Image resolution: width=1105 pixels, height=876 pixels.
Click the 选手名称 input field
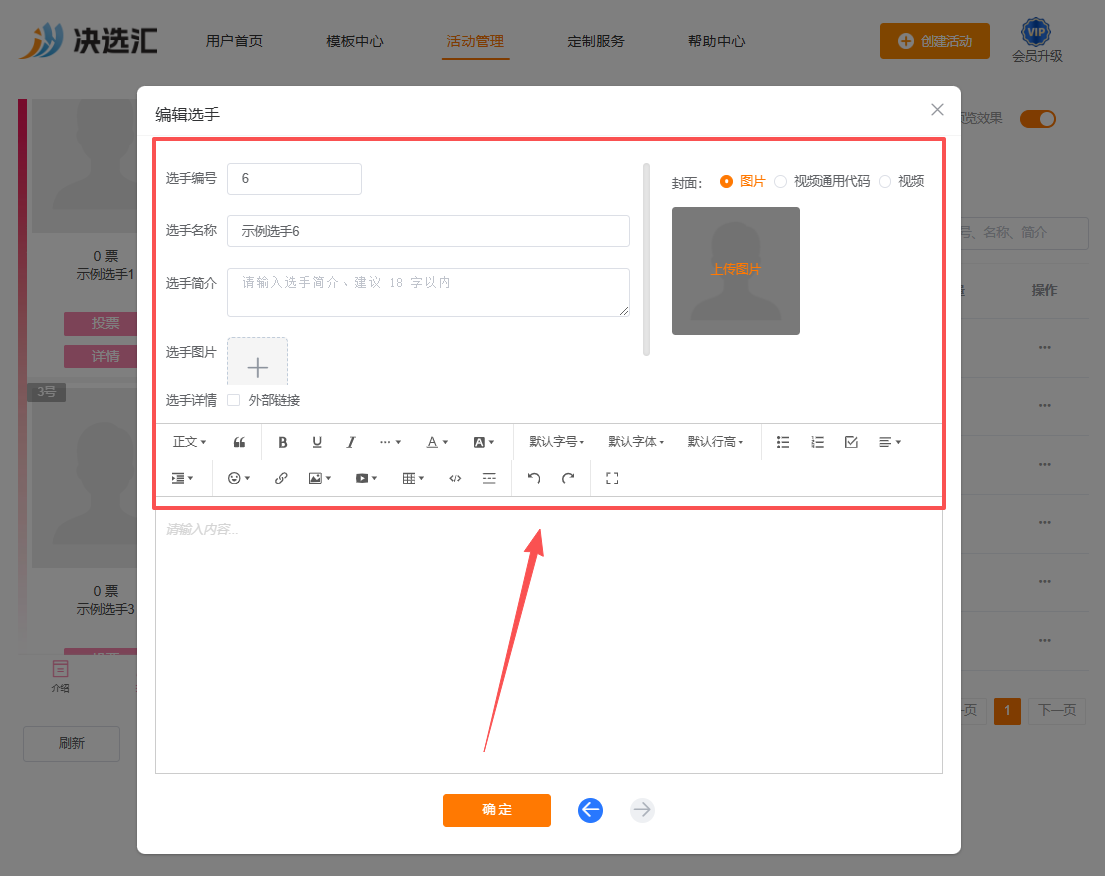(428, 231)
